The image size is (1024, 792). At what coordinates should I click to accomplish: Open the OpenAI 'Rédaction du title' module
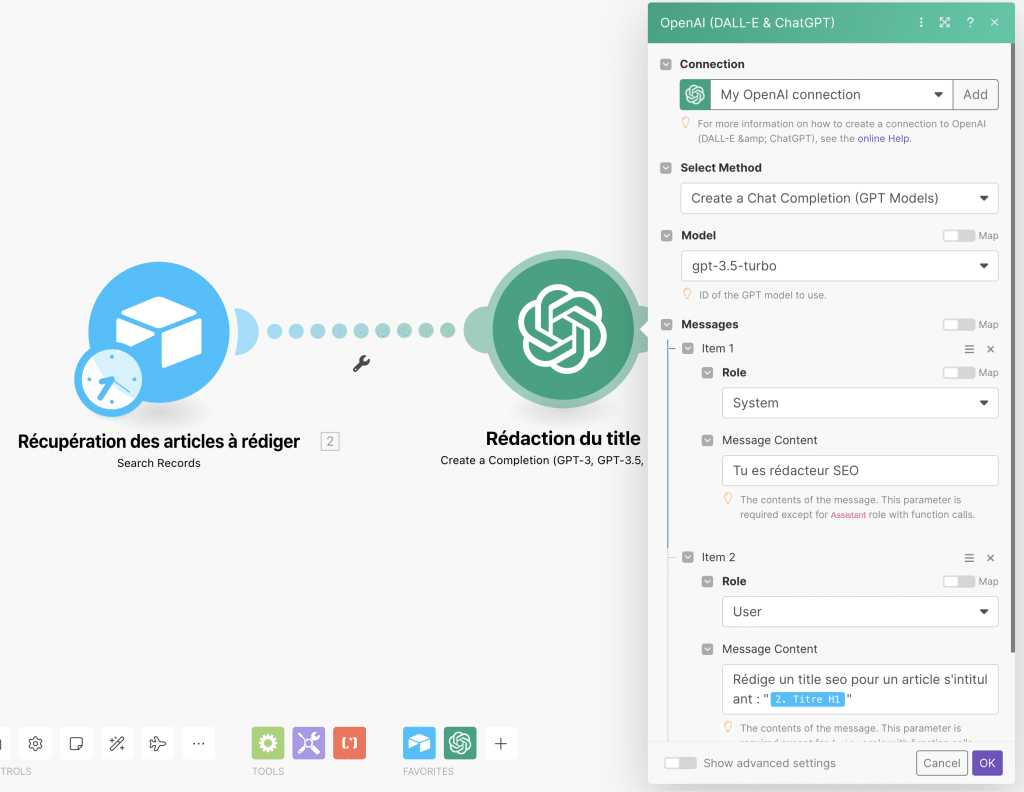(x=562, y=329)
